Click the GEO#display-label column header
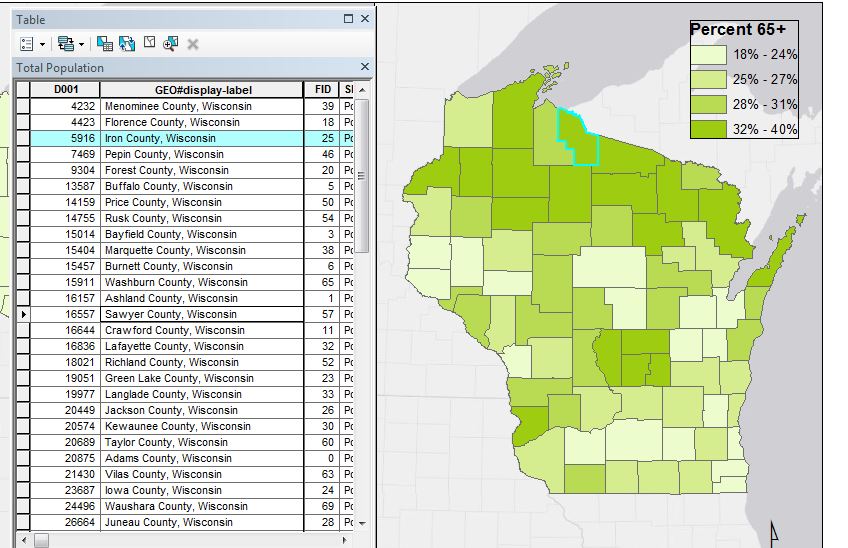This screenshot has width=848, height=548. coord(202,90)
